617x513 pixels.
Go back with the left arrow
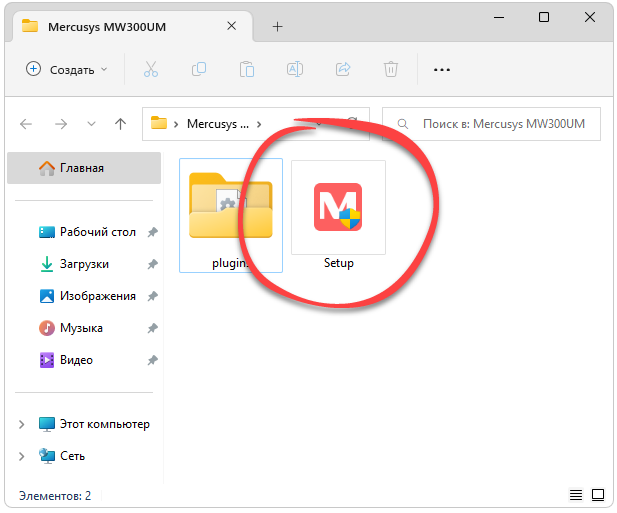tap(26, 124)
